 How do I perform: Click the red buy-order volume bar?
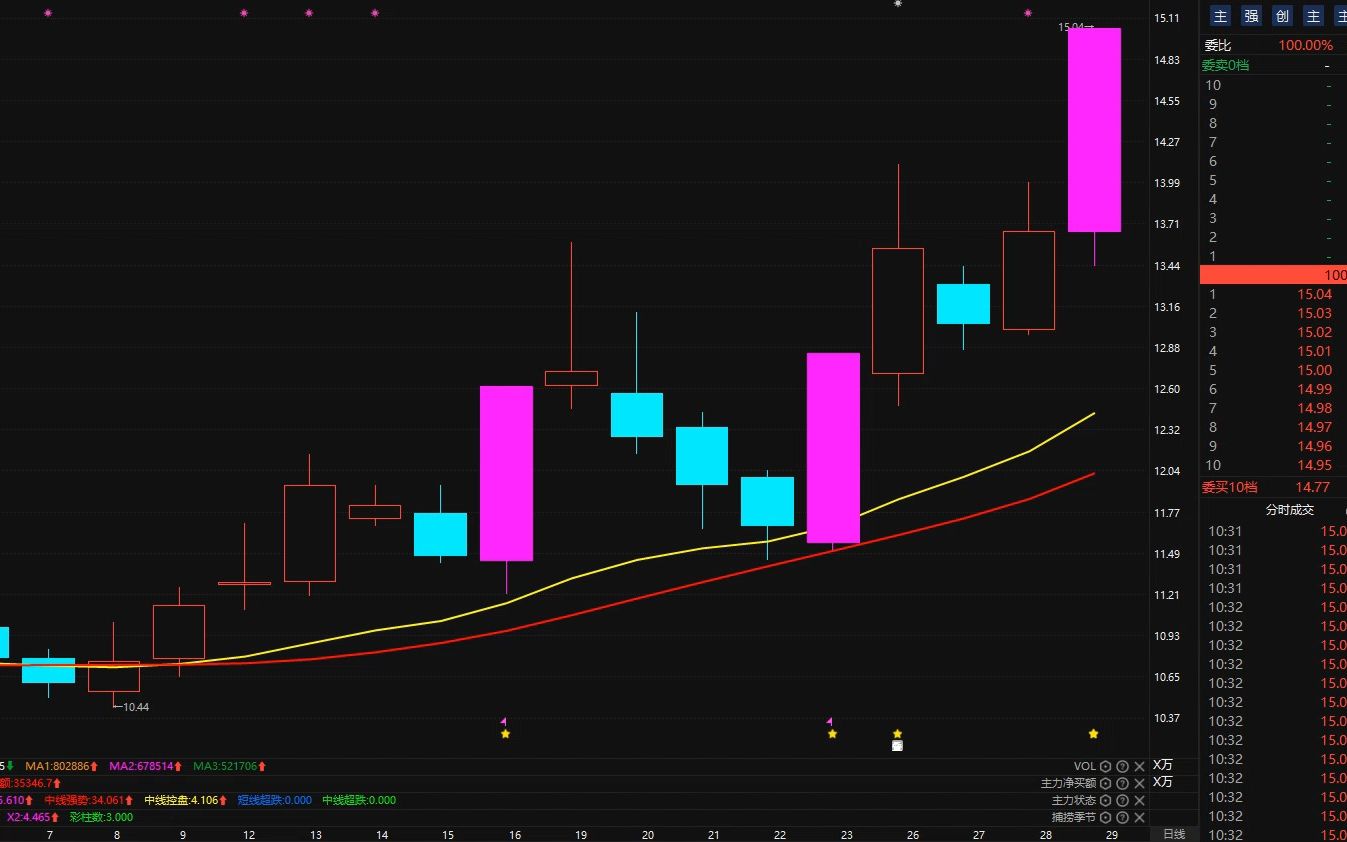[1273, 275]
